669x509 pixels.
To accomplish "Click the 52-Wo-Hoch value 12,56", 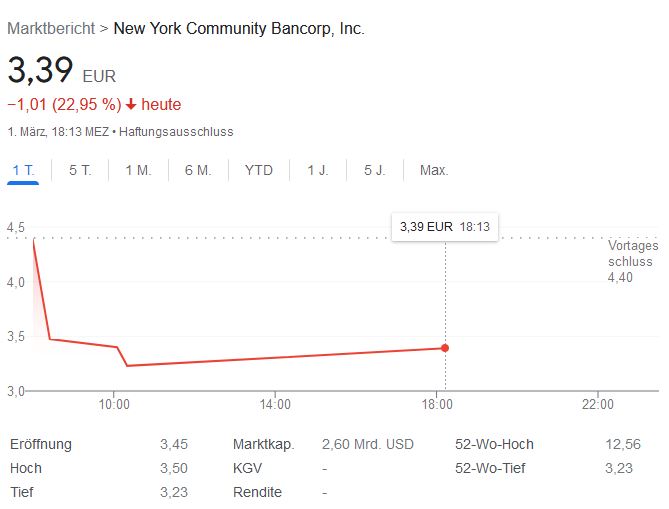I will 625,444.
